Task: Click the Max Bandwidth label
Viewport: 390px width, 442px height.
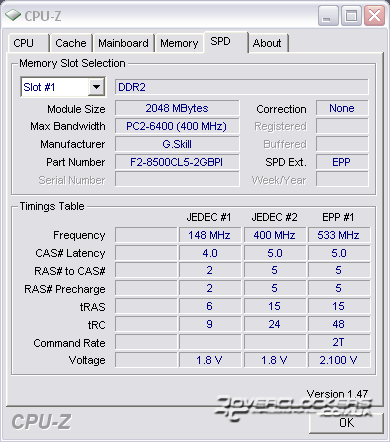Action: click(68, 126)
